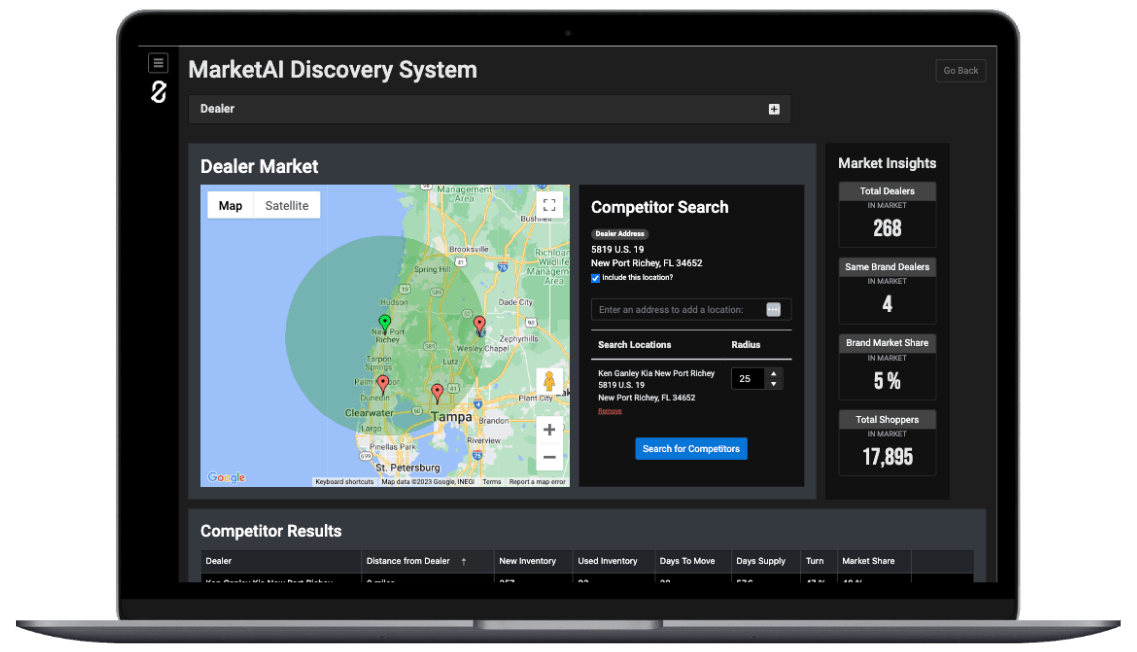
Task: Click the address input field to add location
Action: point(675,310)
